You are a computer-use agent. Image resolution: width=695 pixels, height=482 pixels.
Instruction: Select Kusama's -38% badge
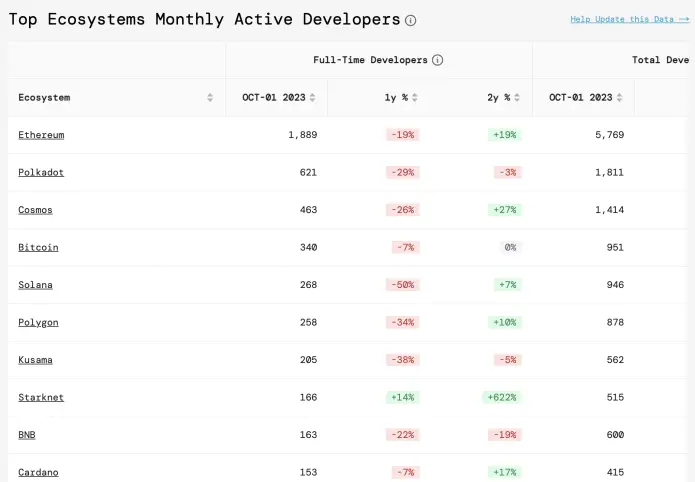(402, 360)
